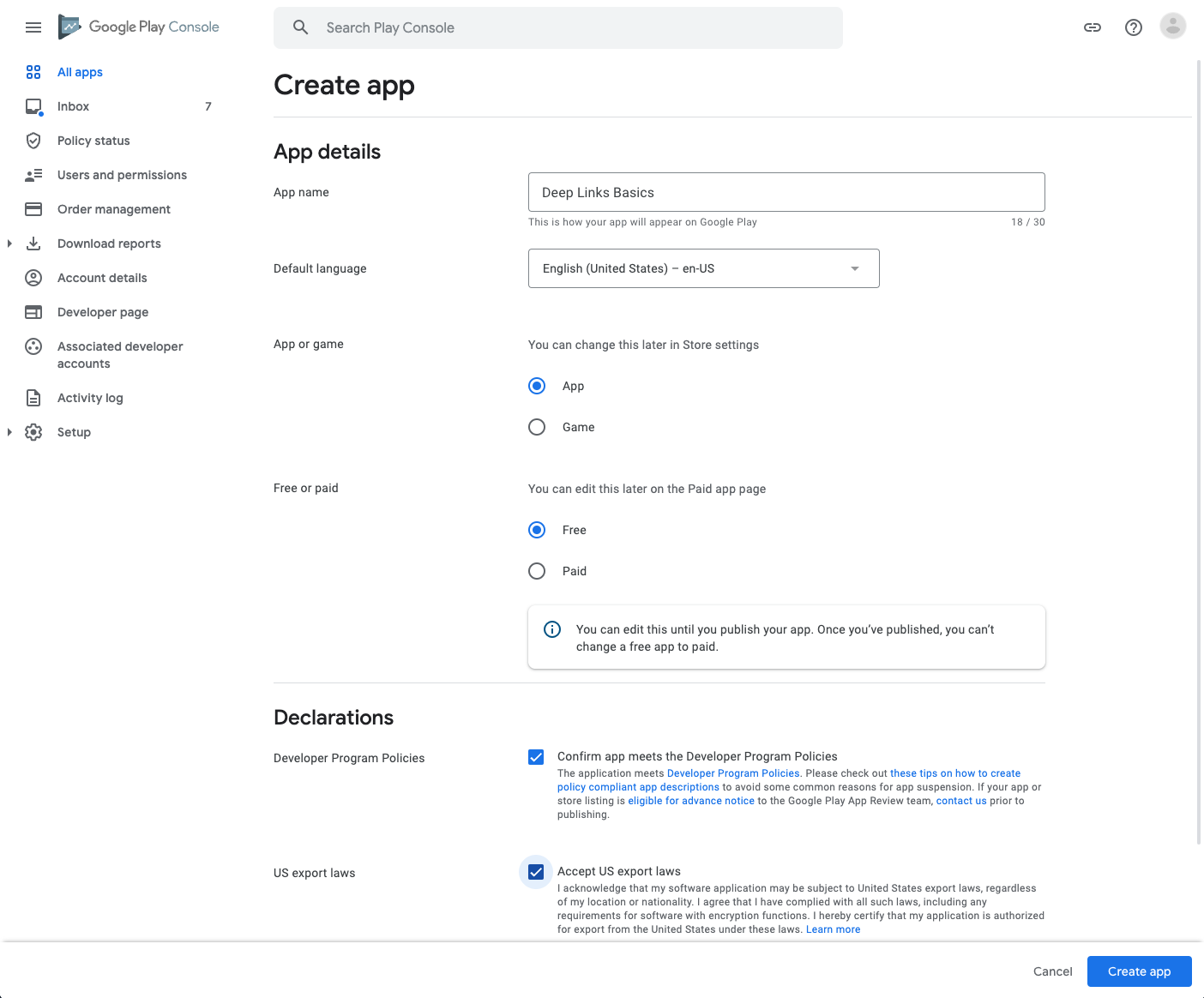
Task: Open the hamburger navigation menu
Action: click(33, 27)
